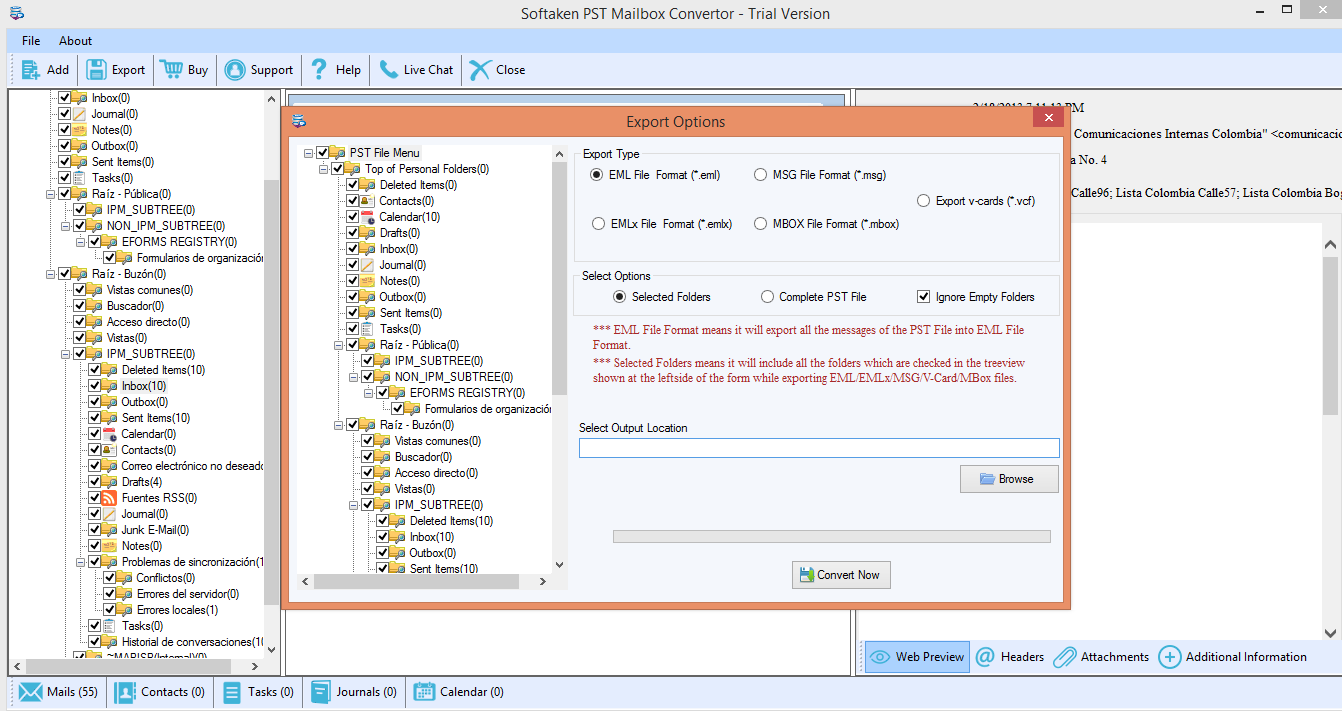The image size is (1342, 711).
Task: Select the Contacts (0) status icon
Action: 125,692
